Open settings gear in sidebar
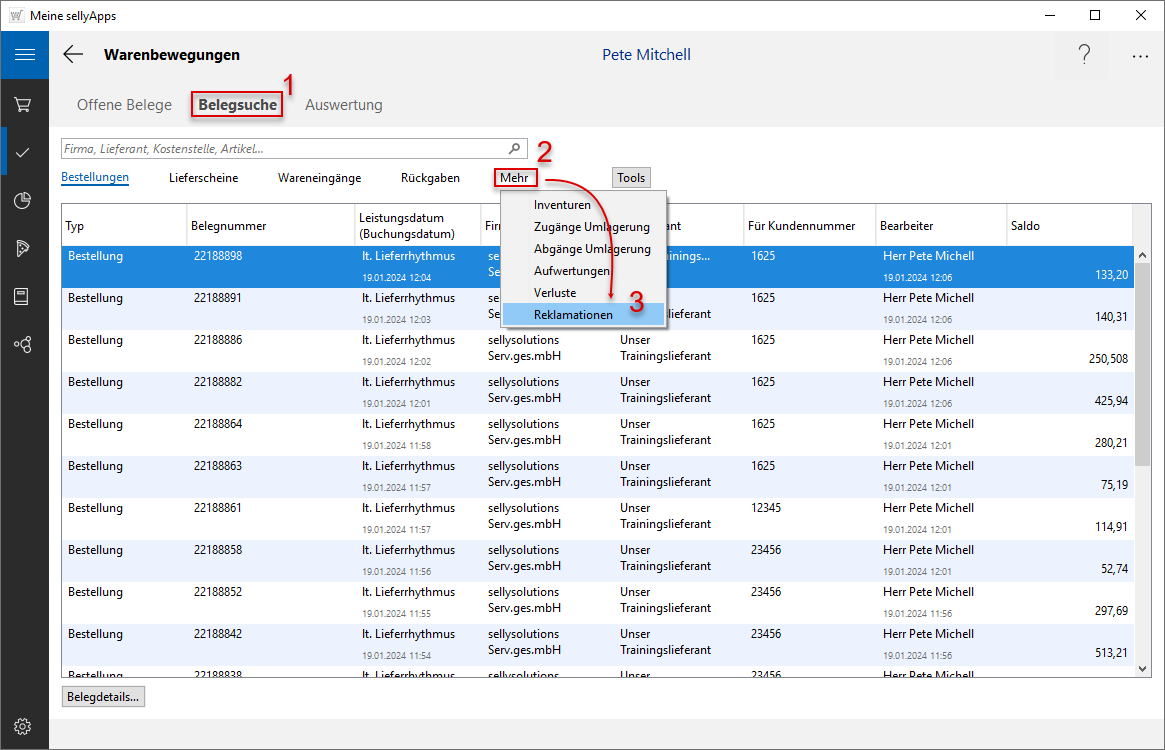 pos(23,726)
